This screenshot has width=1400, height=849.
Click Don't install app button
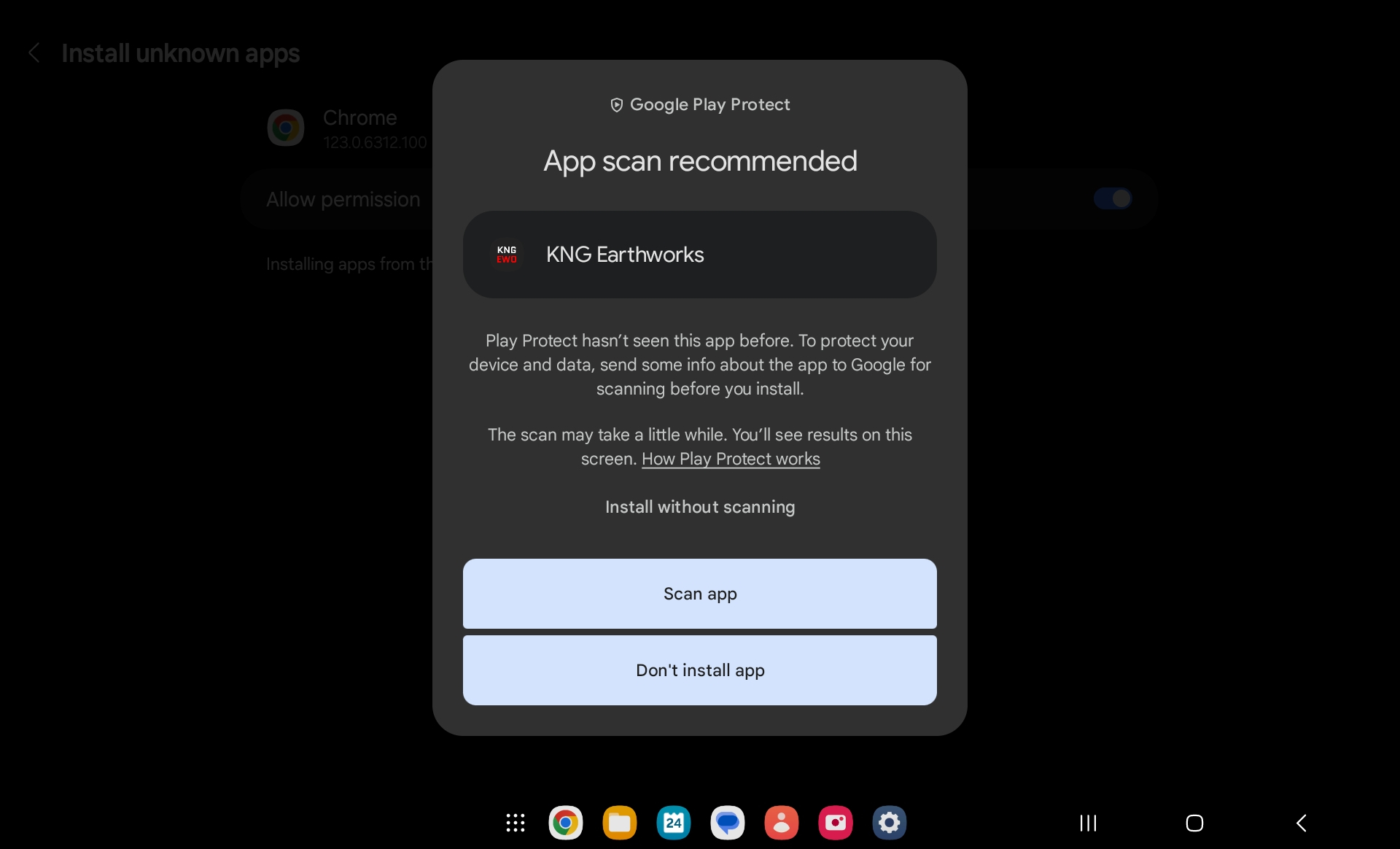coord(699,670)
